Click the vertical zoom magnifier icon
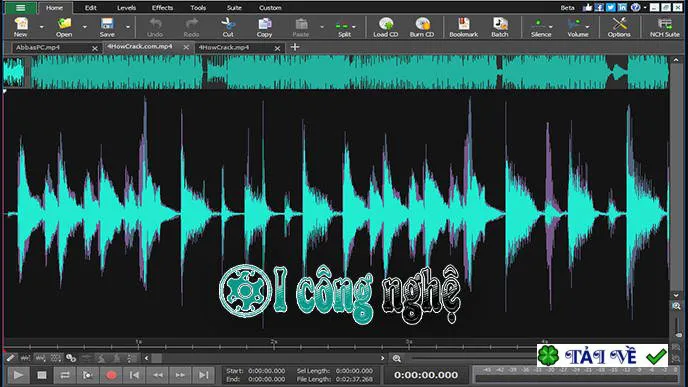The image size is (688, 387). click(x=676, y=306)
